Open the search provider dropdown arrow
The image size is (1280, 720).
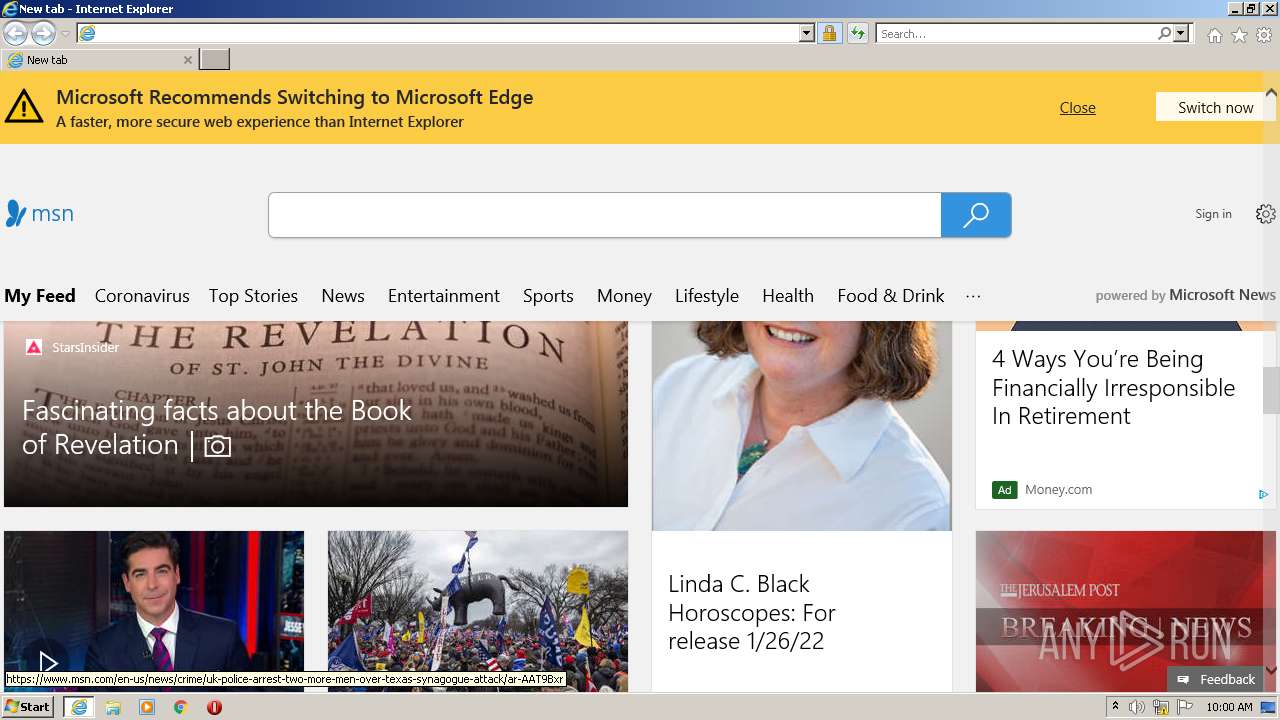tap(1181, 33)
